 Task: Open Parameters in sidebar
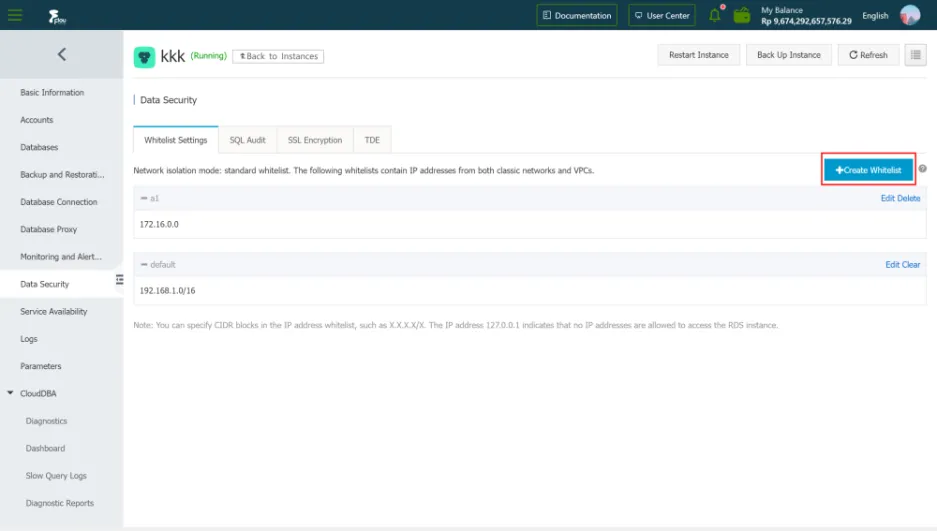coord(41,366)
